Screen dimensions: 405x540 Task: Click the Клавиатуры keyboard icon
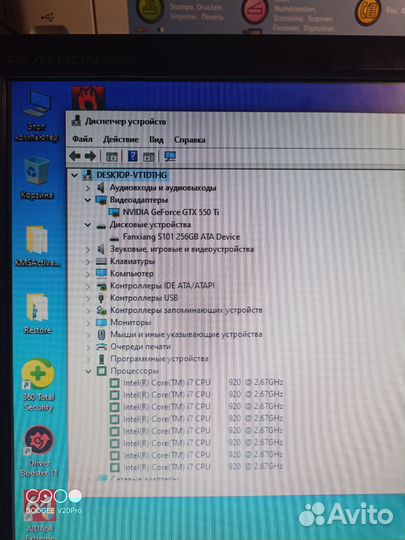(x=101, y=261)
